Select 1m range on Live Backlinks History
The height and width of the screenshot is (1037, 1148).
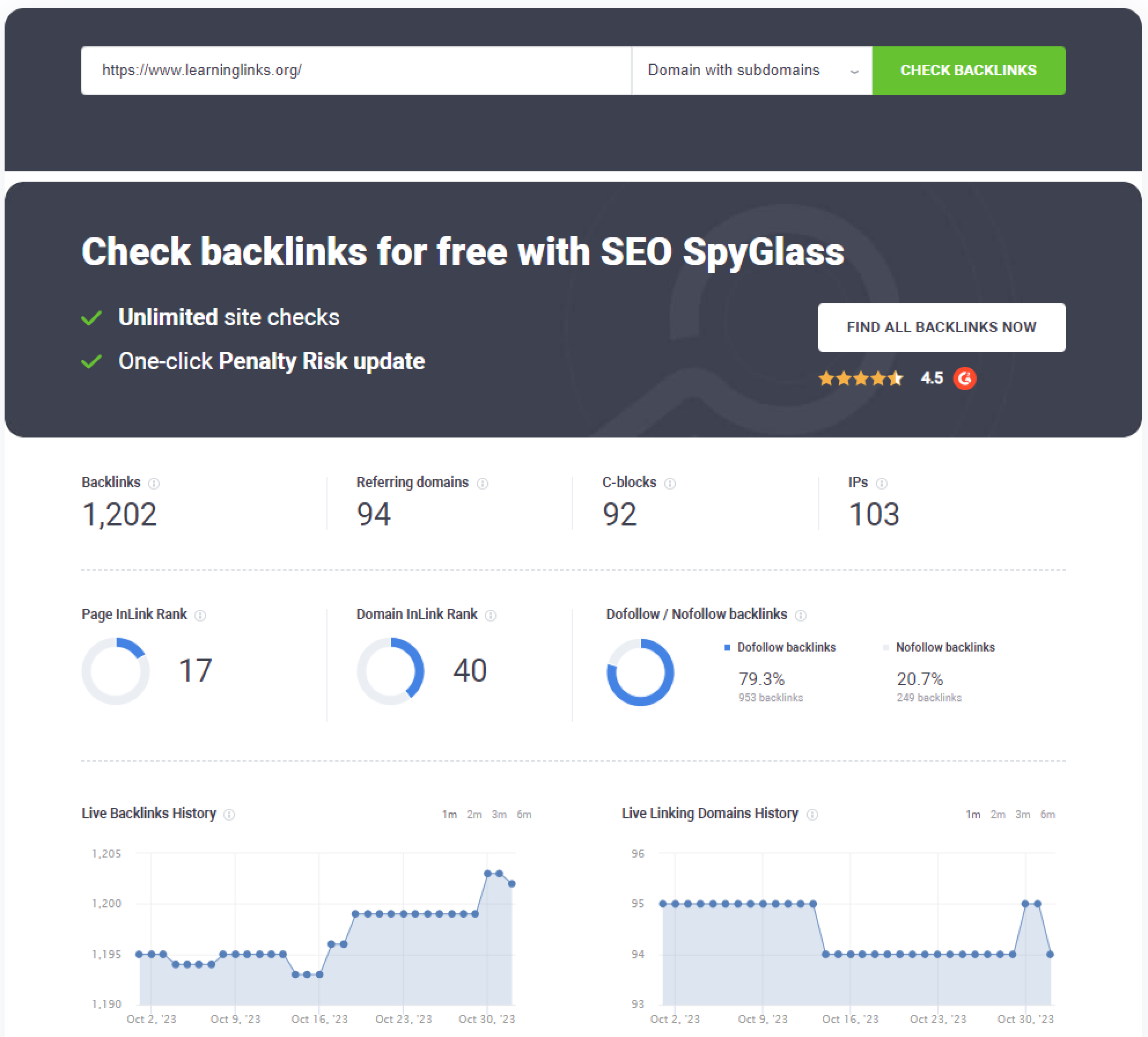pyautogui.click(x=450, y=814)
